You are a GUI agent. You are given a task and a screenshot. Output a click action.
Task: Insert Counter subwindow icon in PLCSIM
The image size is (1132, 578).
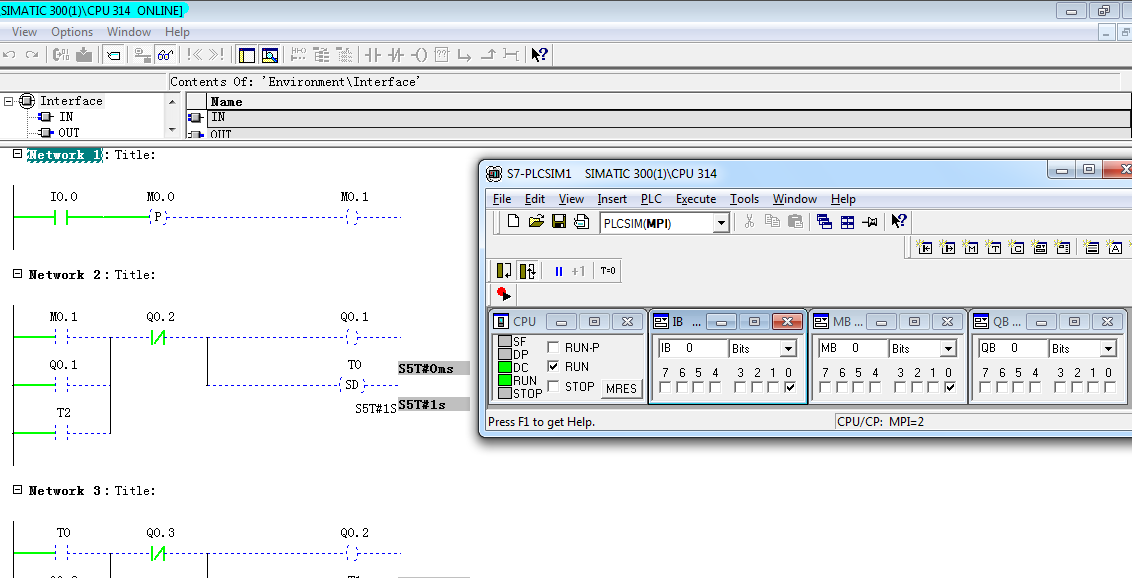click(1017, 248)
